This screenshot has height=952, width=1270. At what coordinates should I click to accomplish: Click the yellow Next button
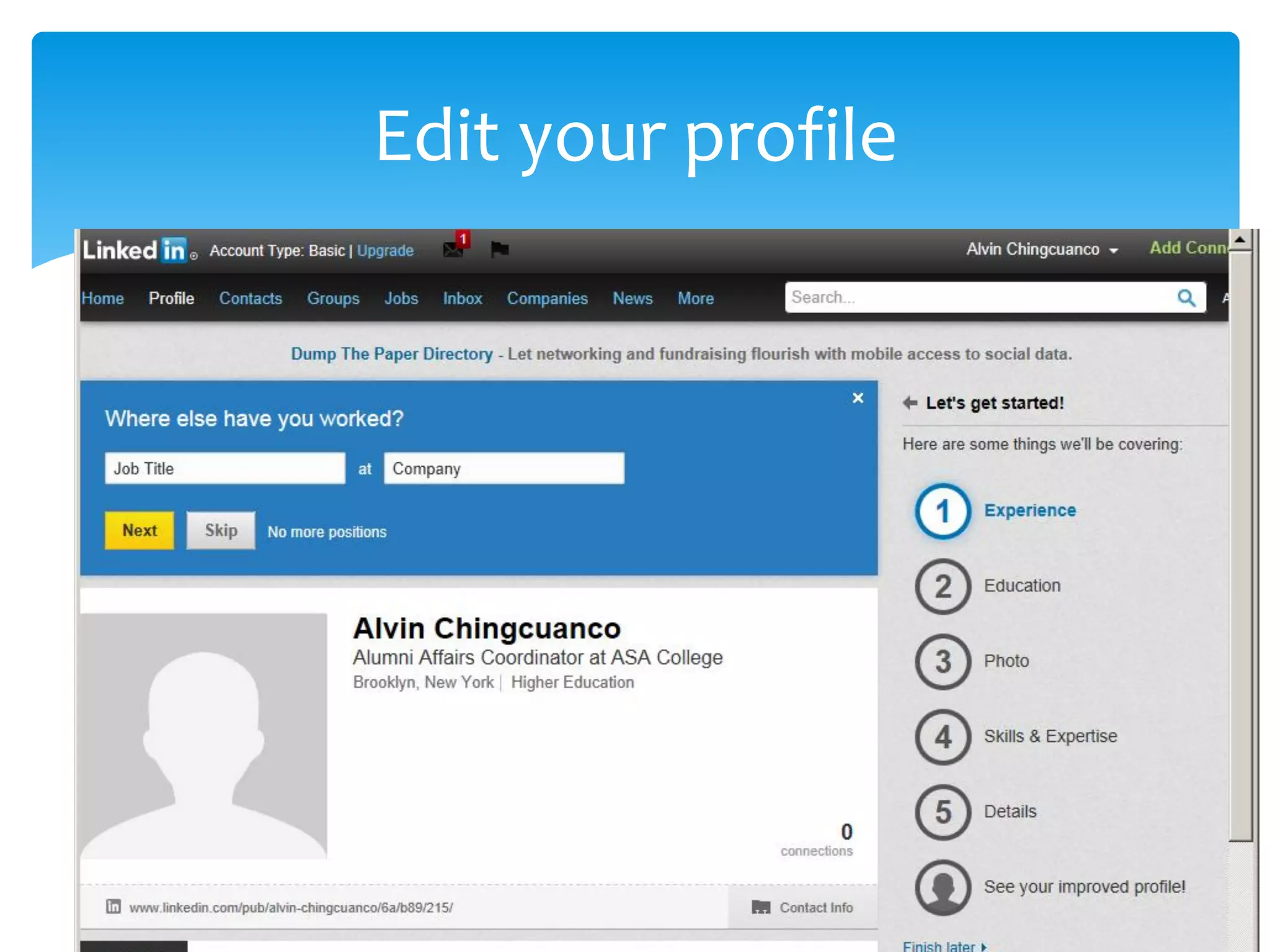pos(140,531)
